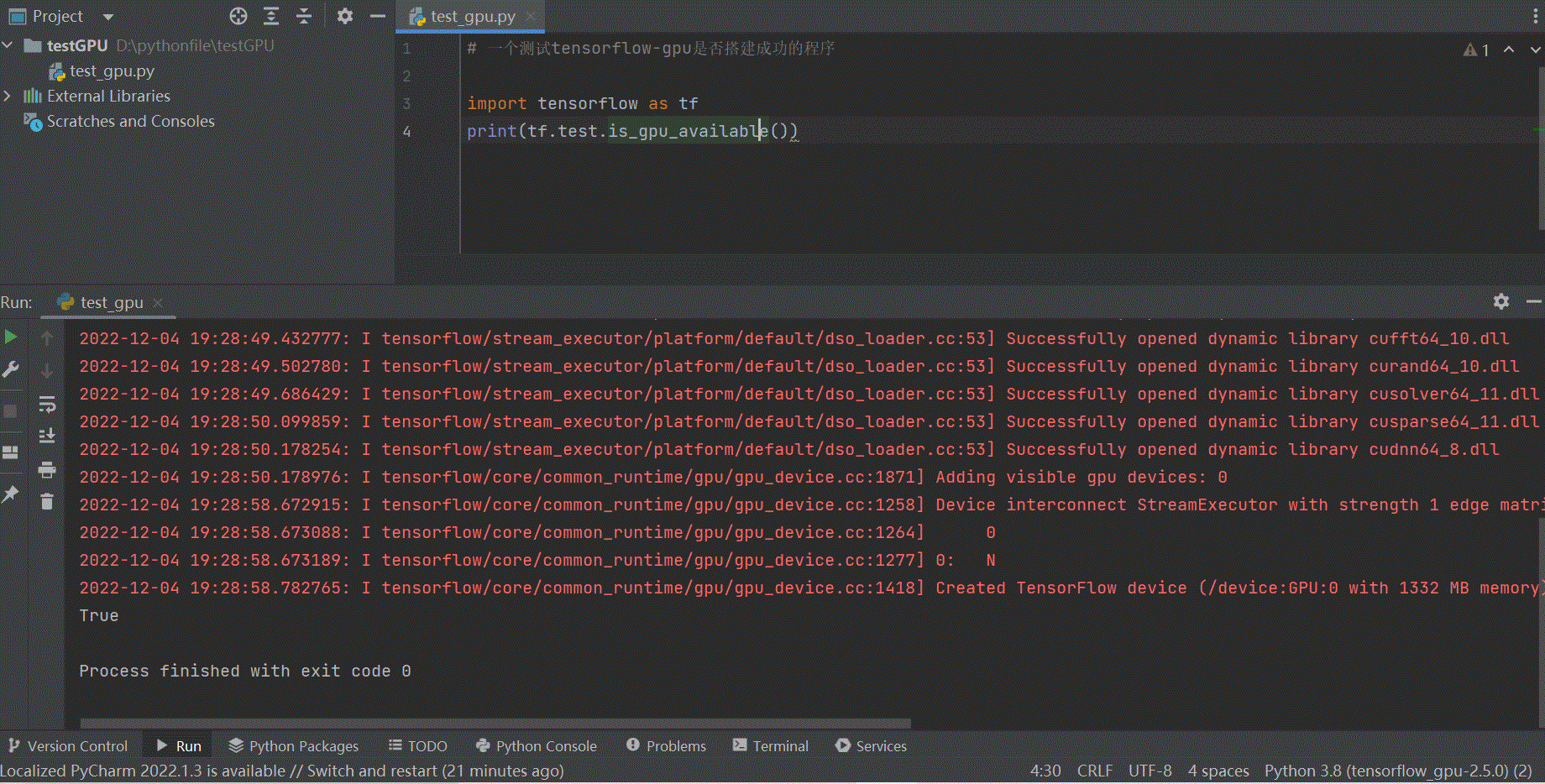Click the warning indicator in editor
1545x784 pixels.
point(1476,50)
